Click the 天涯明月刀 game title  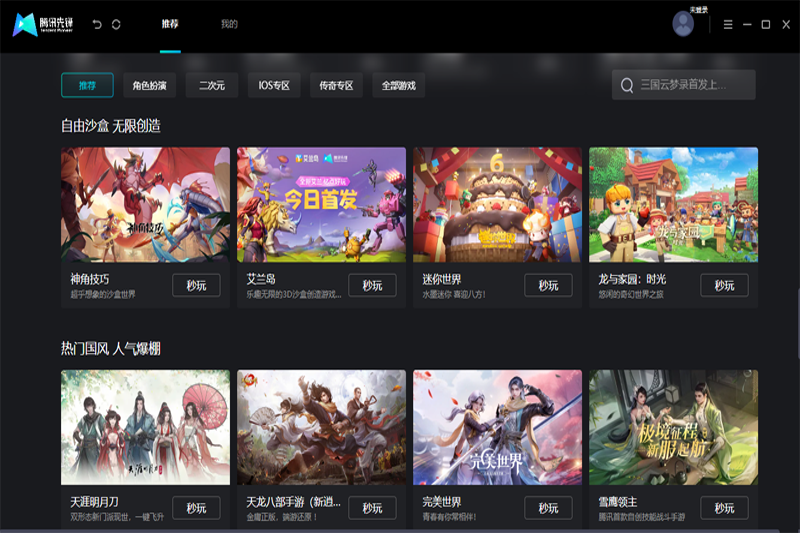coord(94,502)
